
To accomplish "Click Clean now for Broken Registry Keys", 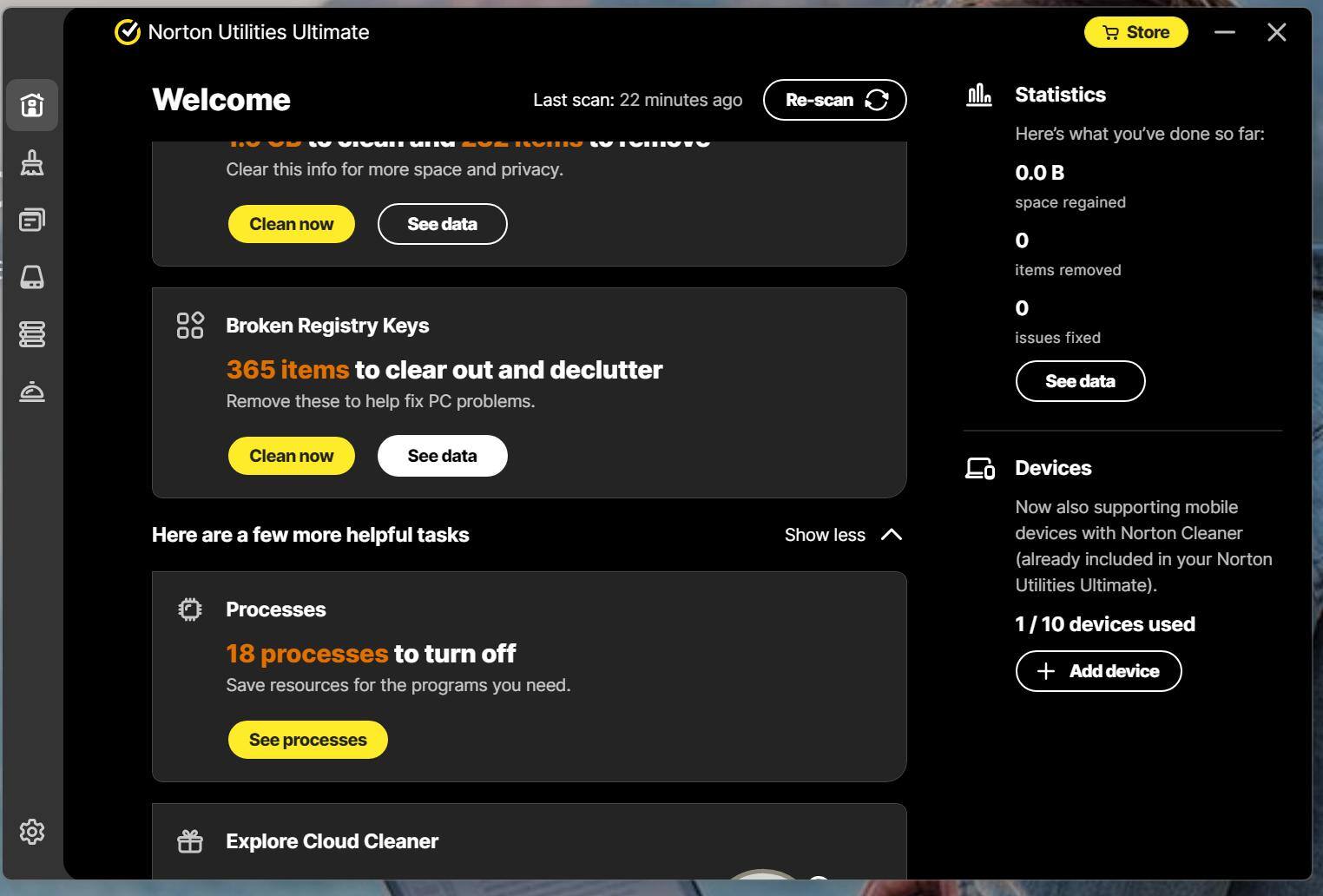I will 292,456.
